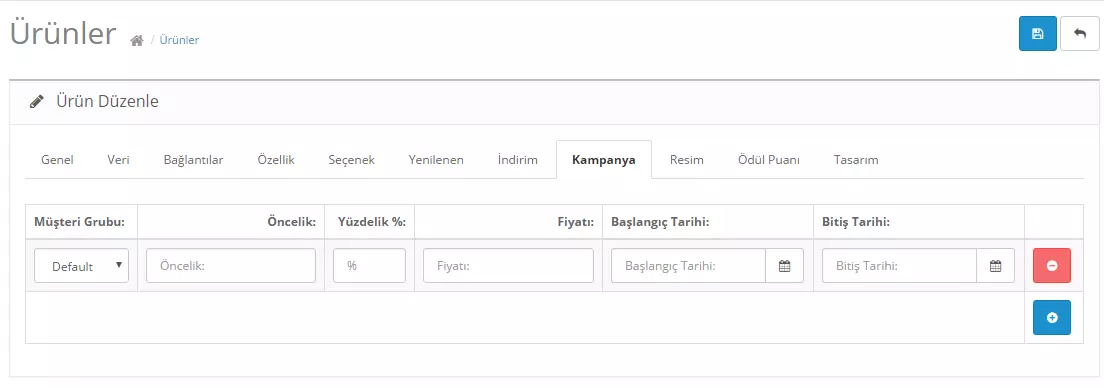Select the active Kampanya tab
Screen dimensions: 1104x388
click(603, 160)
